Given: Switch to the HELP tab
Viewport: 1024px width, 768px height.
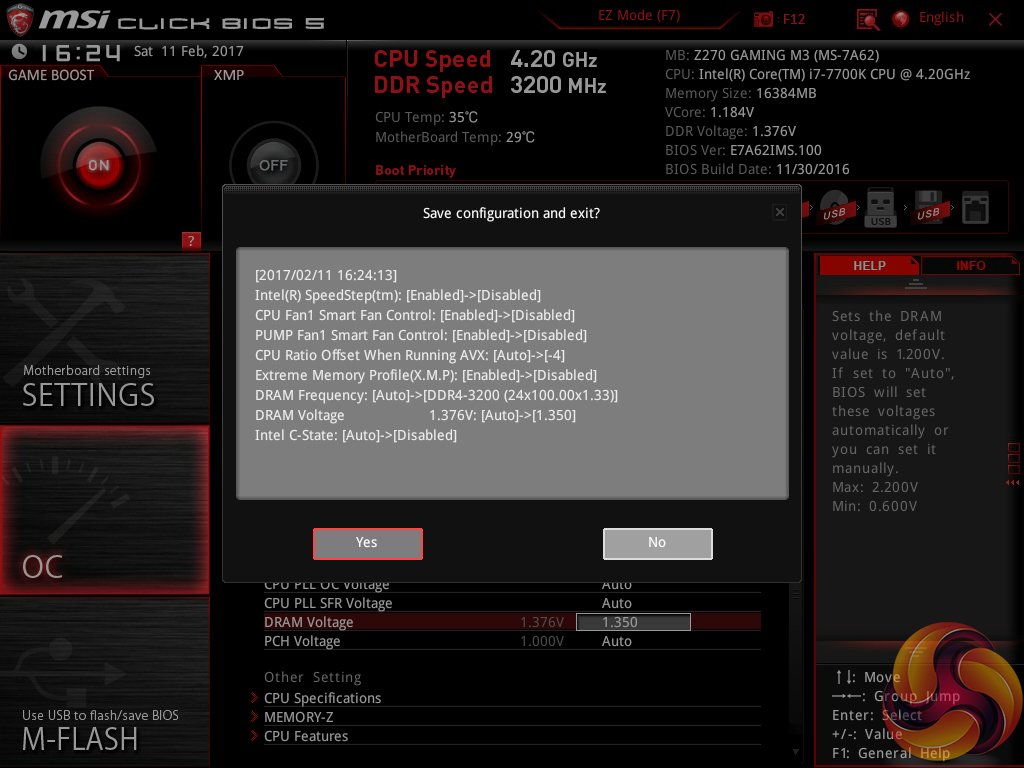Looking at the screenshot, I should click(x=869, y=266).
